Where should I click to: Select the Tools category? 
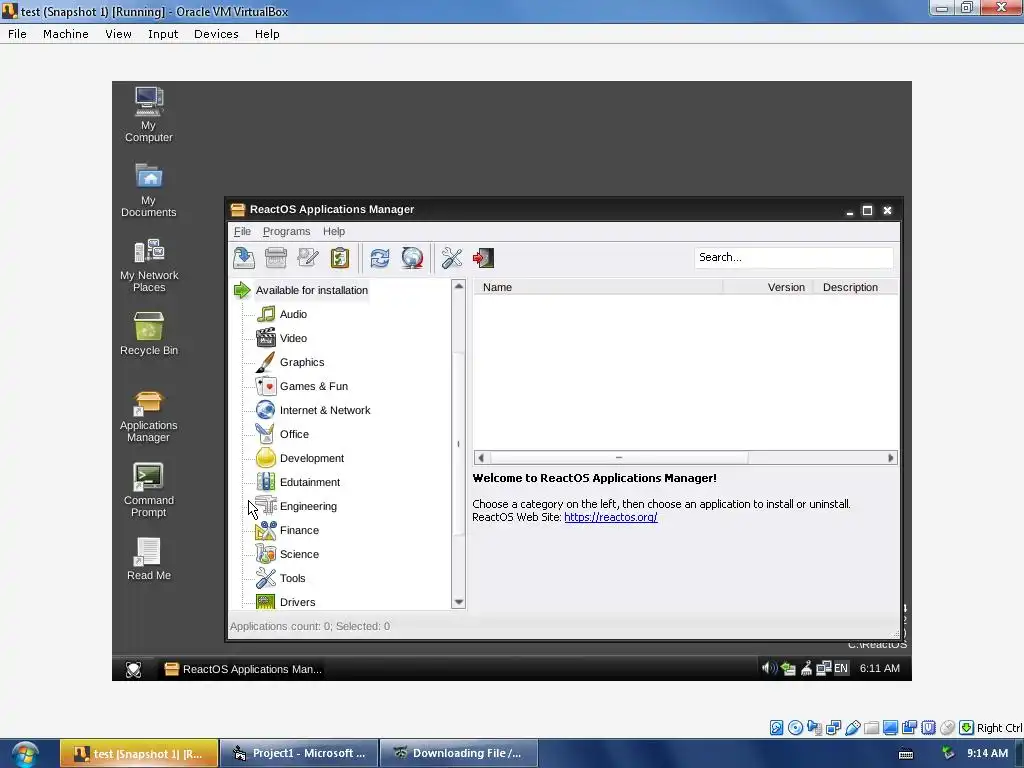point(292,578)
